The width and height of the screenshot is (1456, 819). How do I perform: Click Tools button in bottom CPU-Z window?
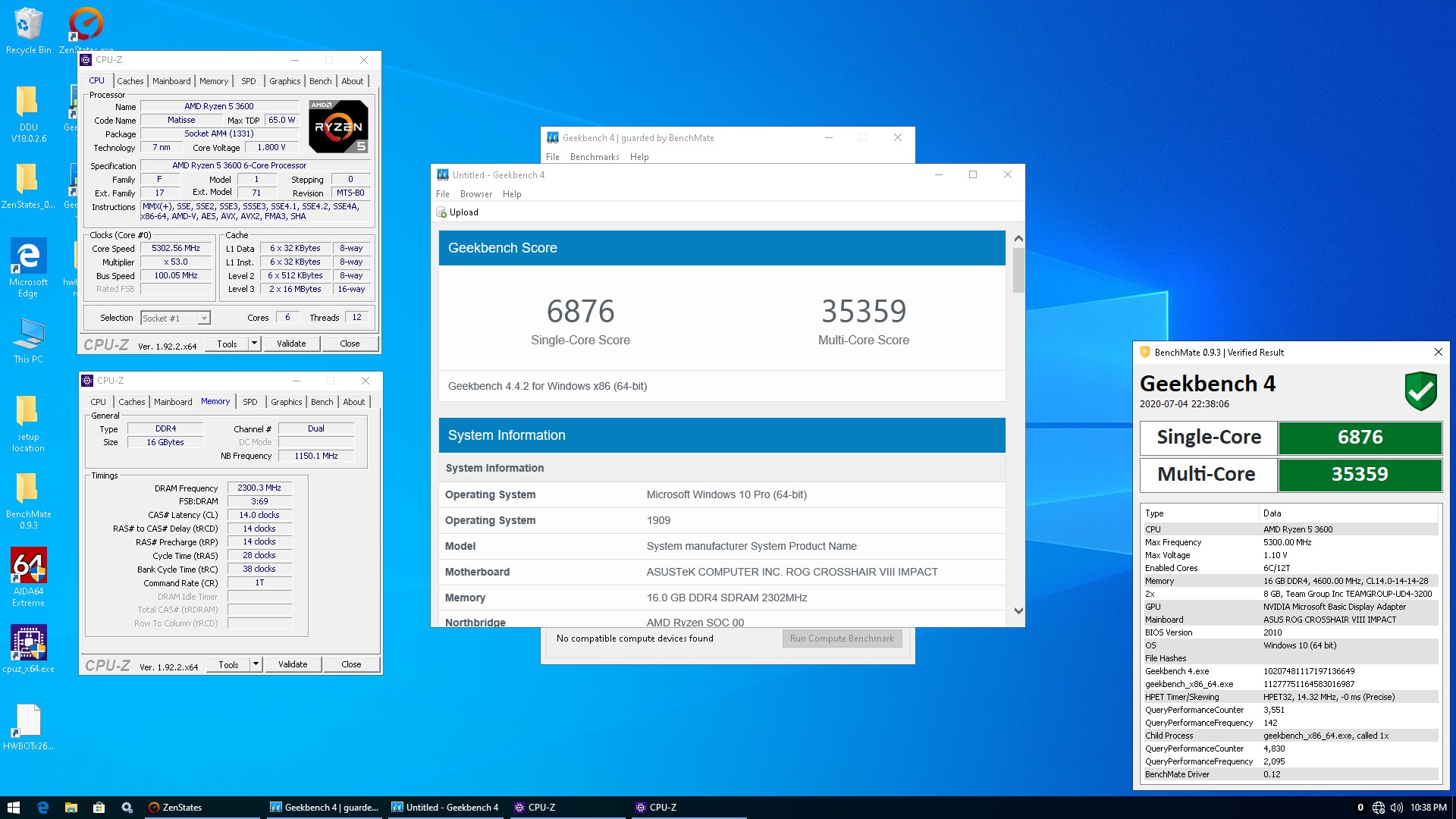tap(228, 665)
